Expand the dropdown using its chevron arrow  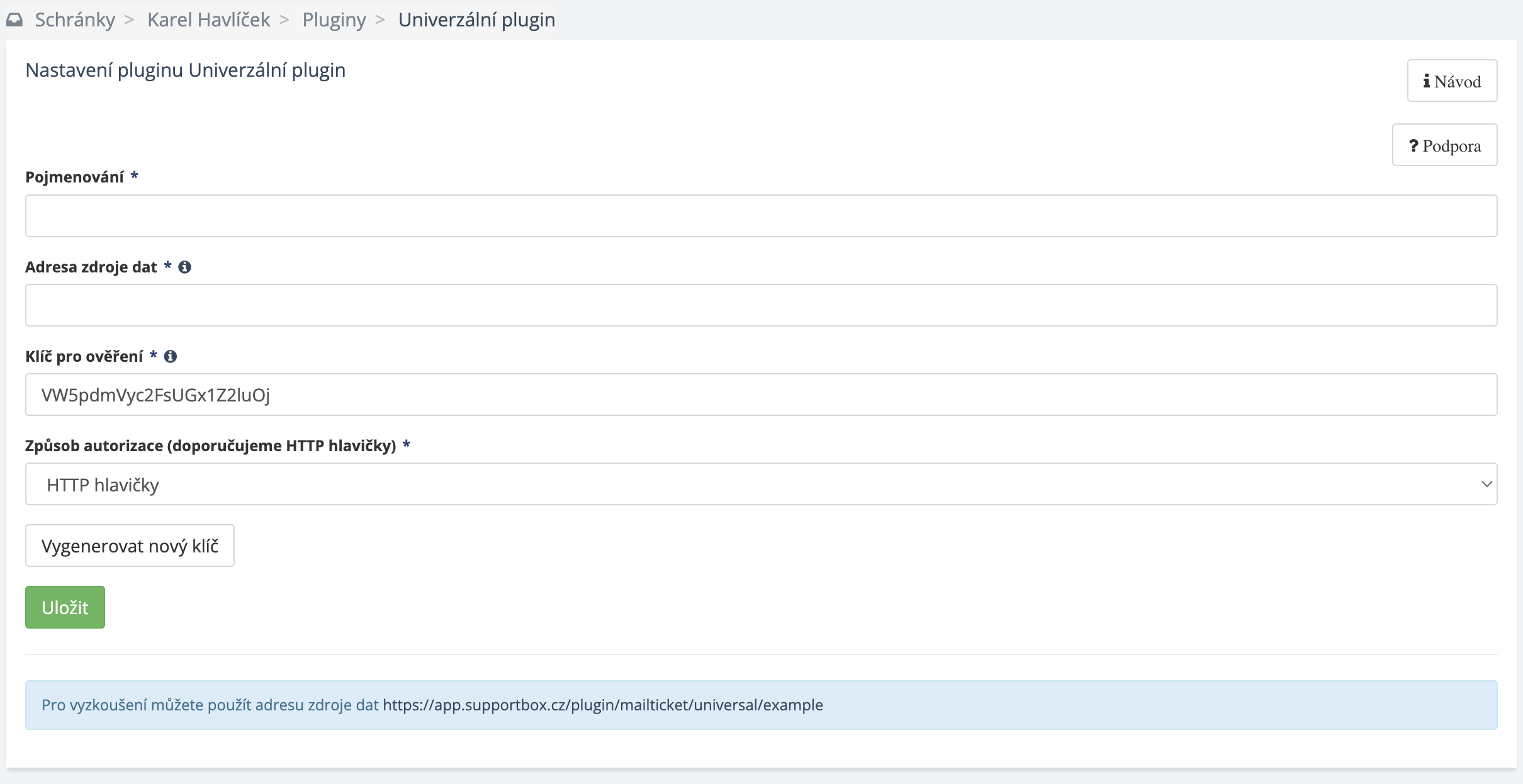pyautogui.click(x=1486, y=484)
